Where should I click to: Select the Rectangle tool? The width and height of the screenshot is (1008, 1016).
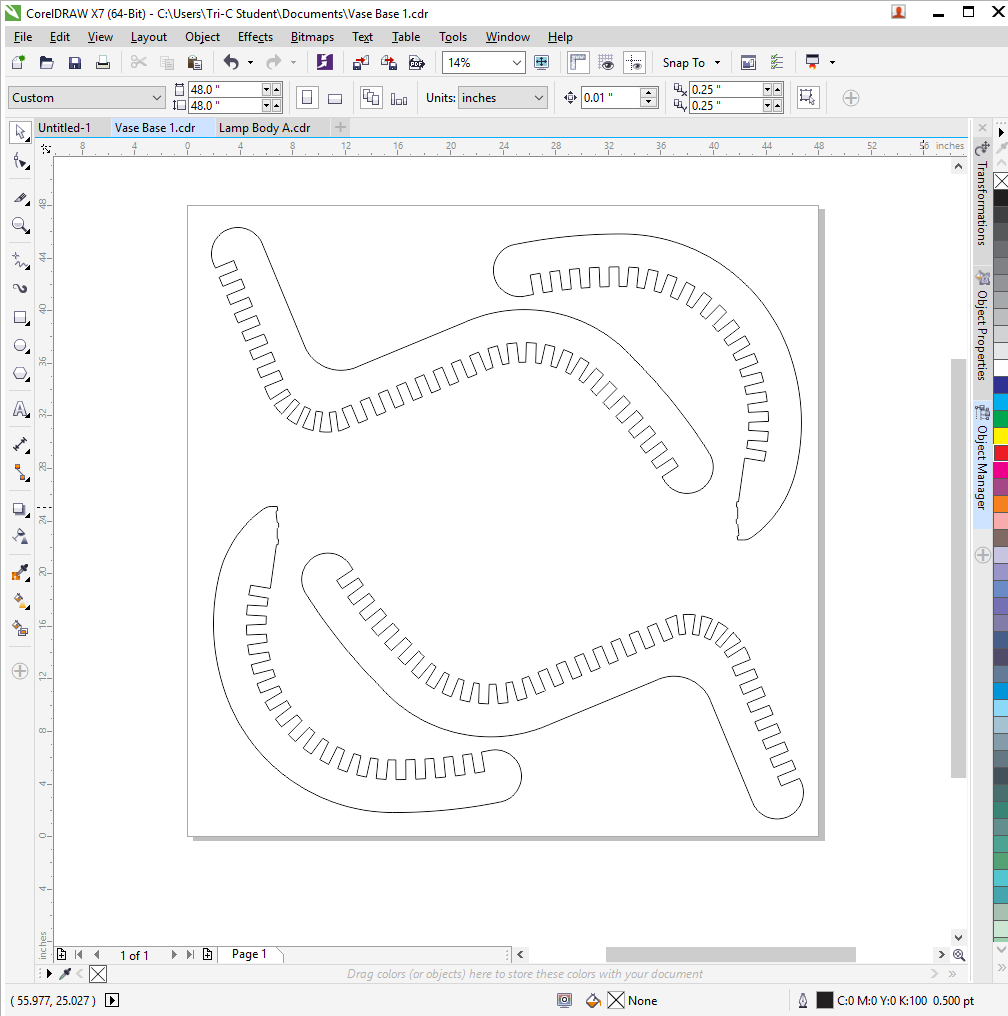20,318
